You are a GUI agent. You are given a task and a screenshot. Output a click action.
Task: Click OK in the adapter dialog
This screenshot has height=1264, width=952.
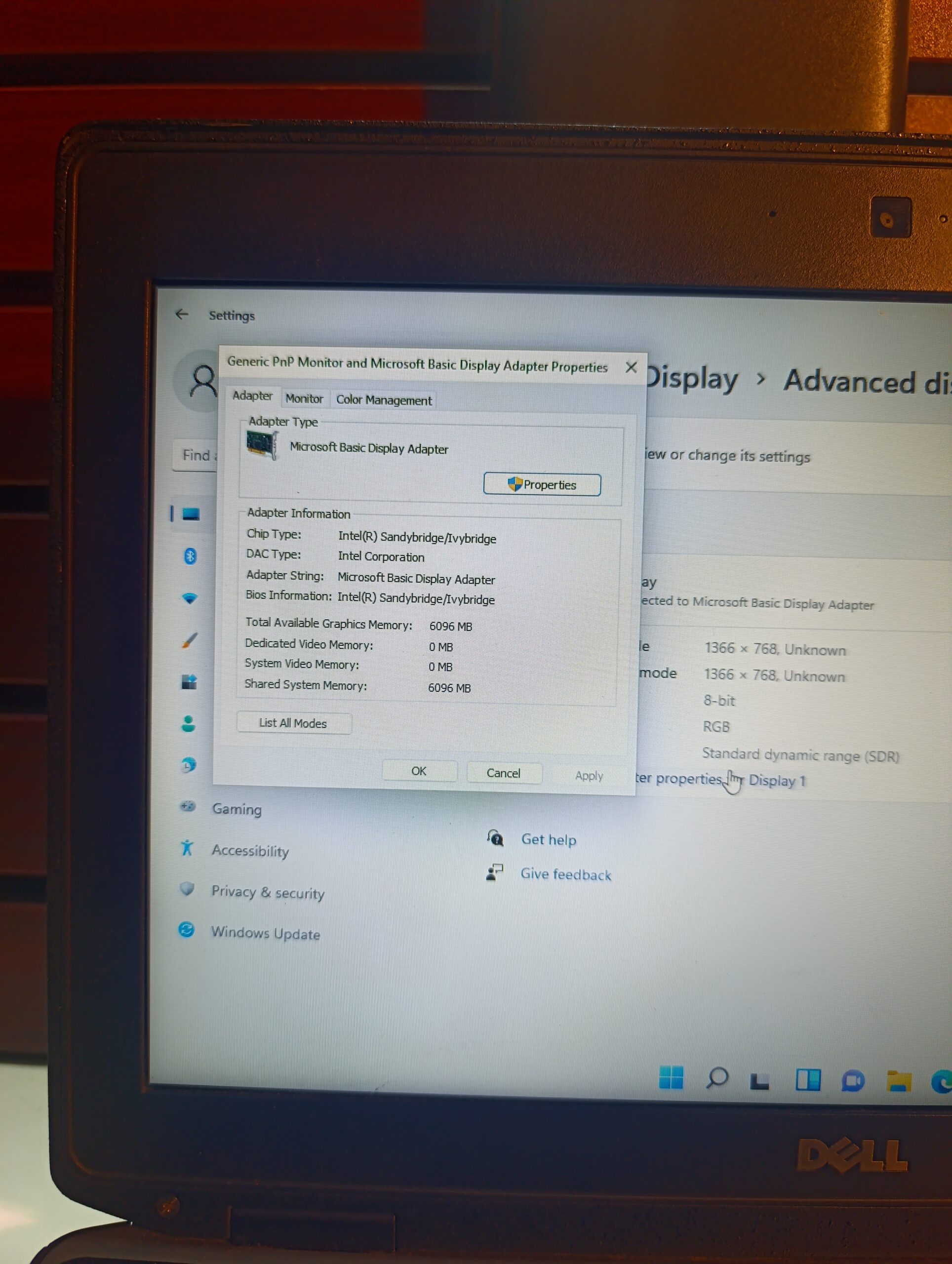coord(419,771)
